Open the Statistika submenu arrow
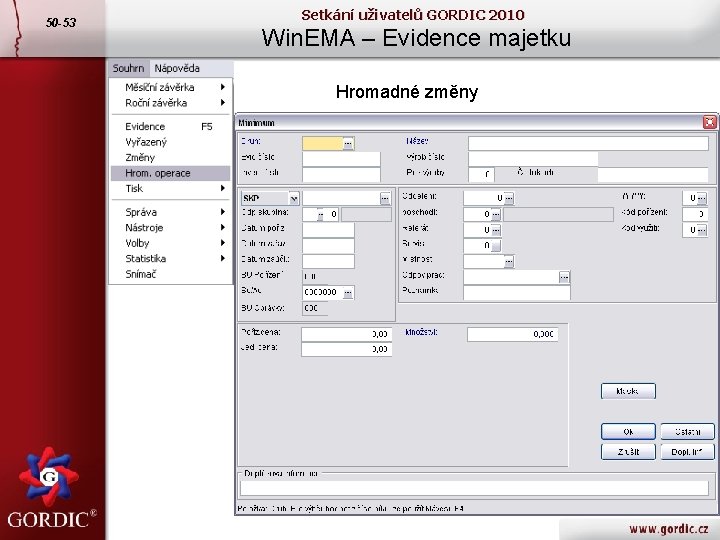Screen dimensions: 720x540 223,258
